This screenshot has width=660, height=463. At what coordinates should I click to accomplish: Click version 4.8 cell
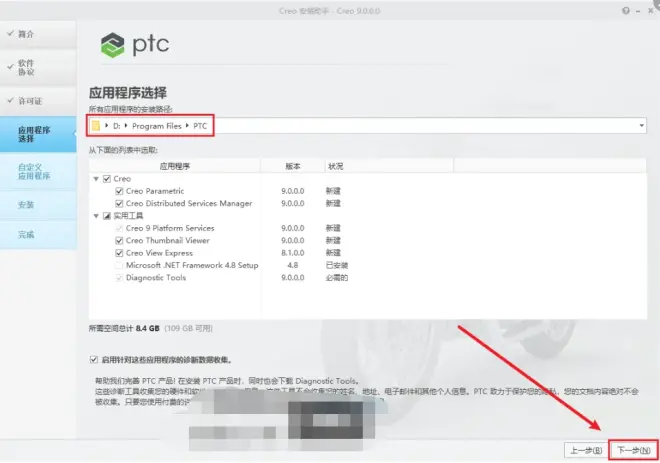click(293, 265)
